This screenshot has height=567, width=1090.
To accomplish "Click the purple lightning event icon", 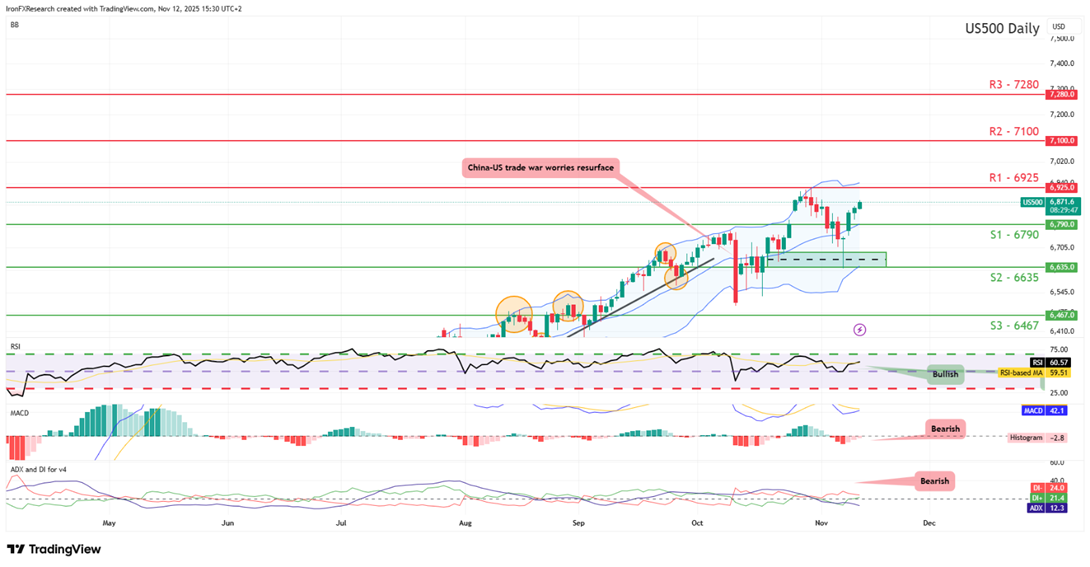I will point(859,328).
